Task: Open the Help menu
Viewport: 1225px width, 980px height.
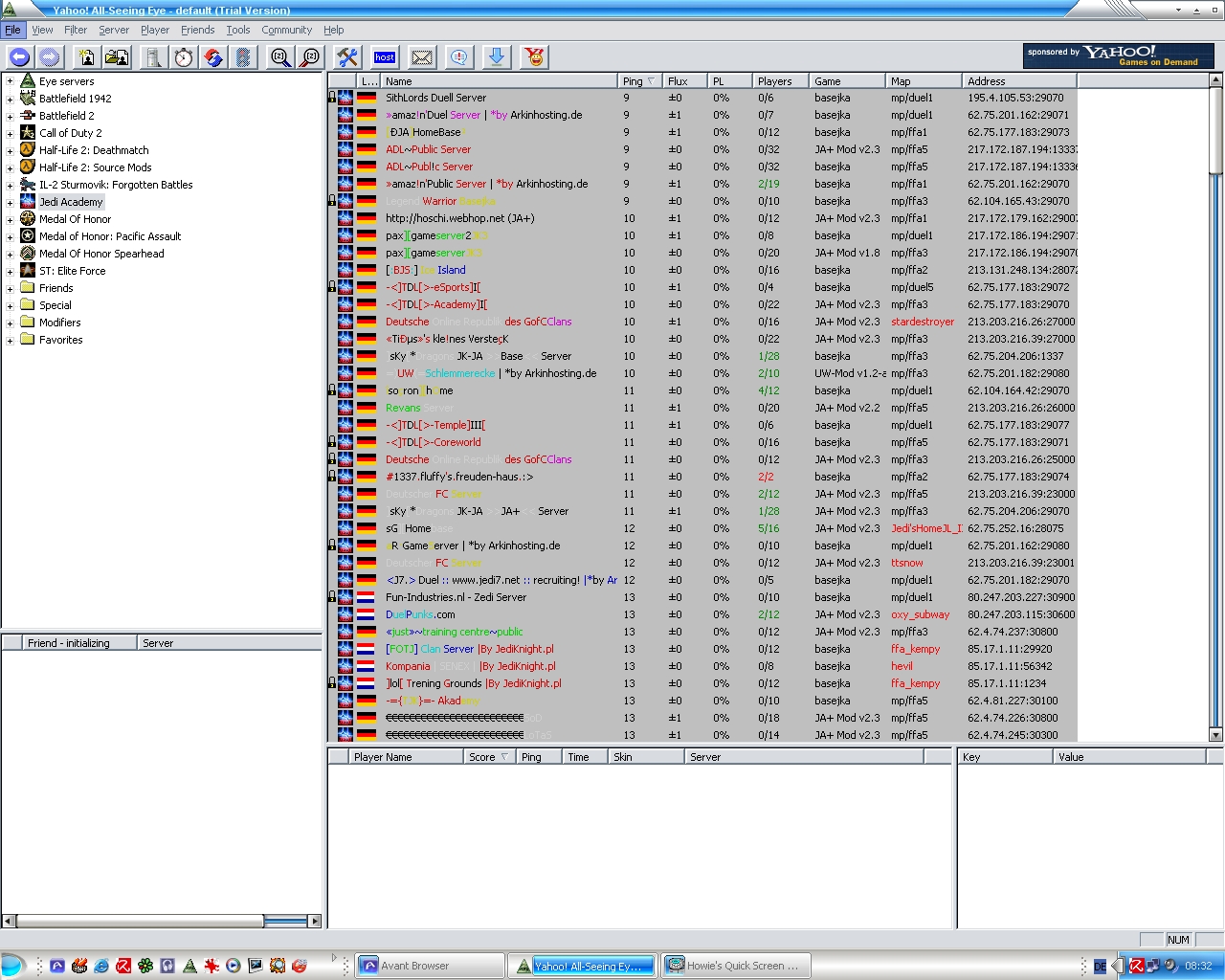Action: (334, 30)
